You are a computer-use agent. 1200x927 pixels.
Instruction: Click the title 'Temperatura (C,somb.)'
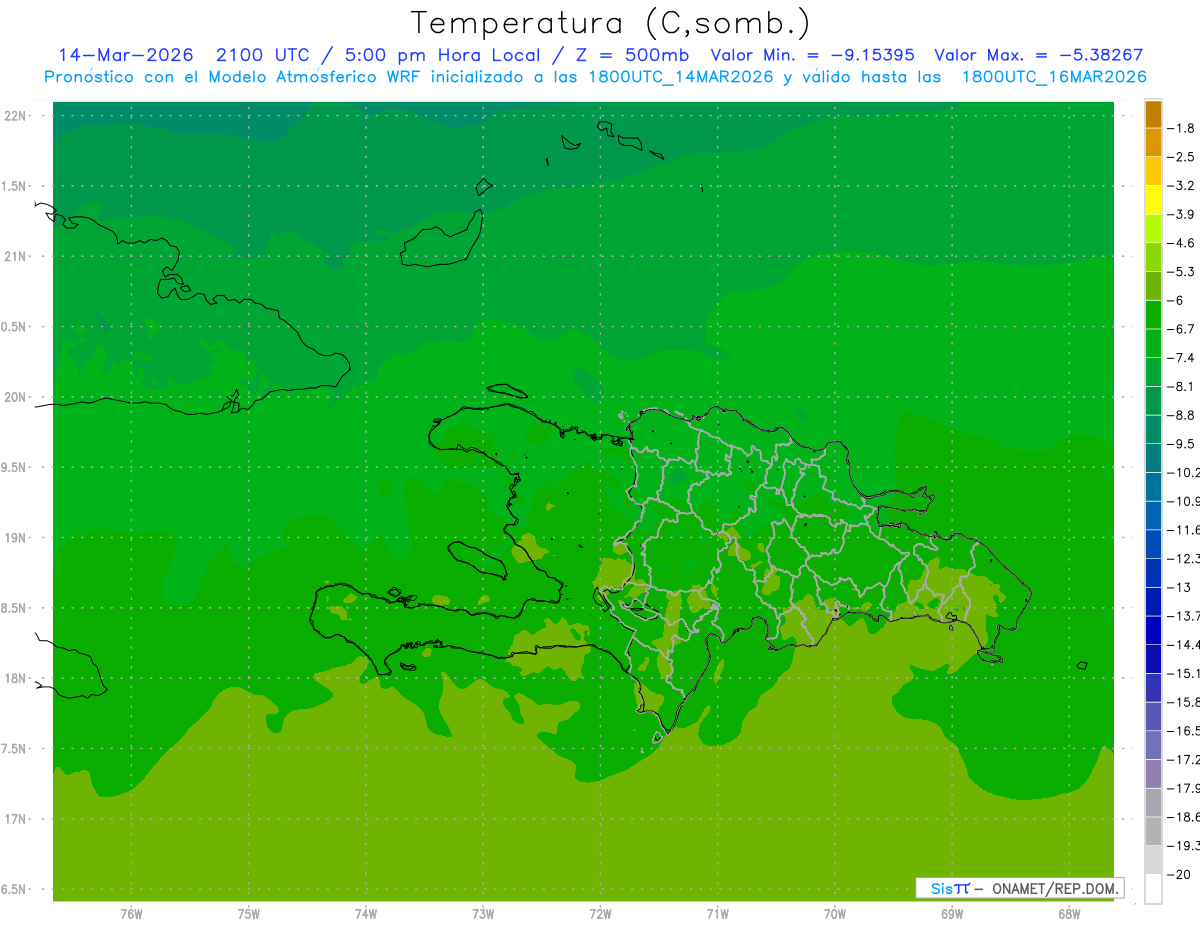pyautogui.click(x=611, y=23)
